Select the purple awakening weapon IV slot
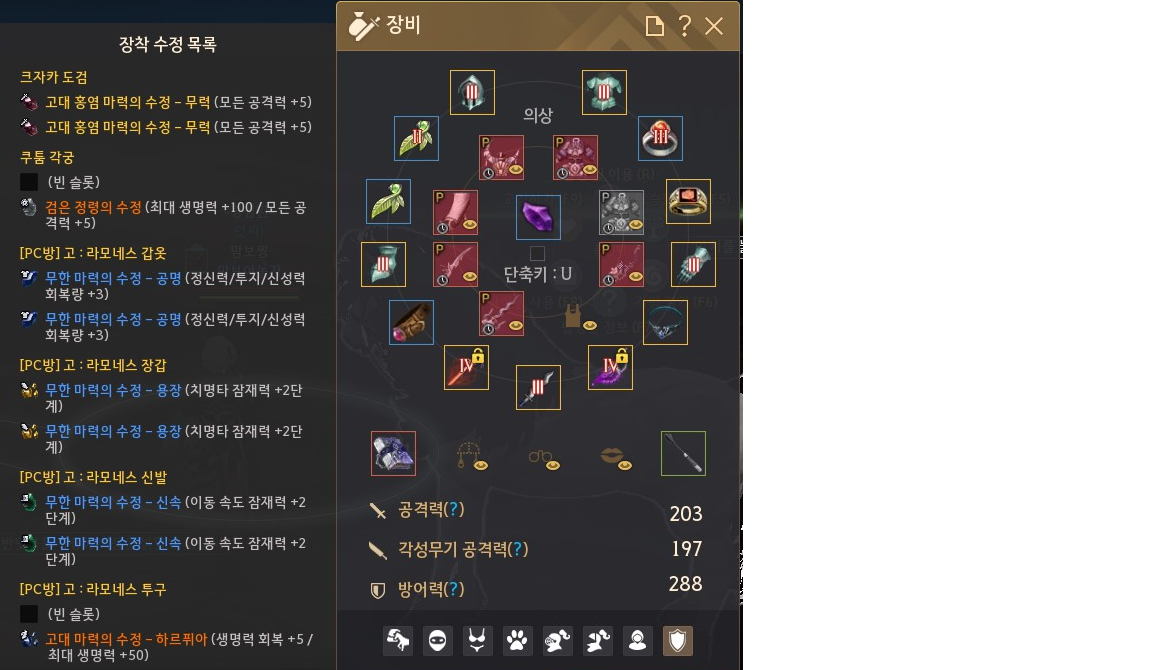 [611, 367]
